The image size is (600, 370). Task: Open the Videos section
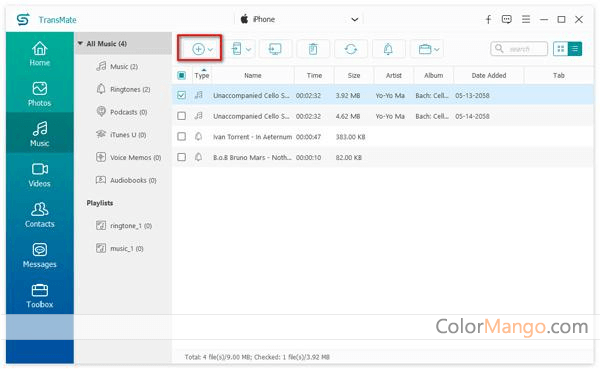click(39, 174)
